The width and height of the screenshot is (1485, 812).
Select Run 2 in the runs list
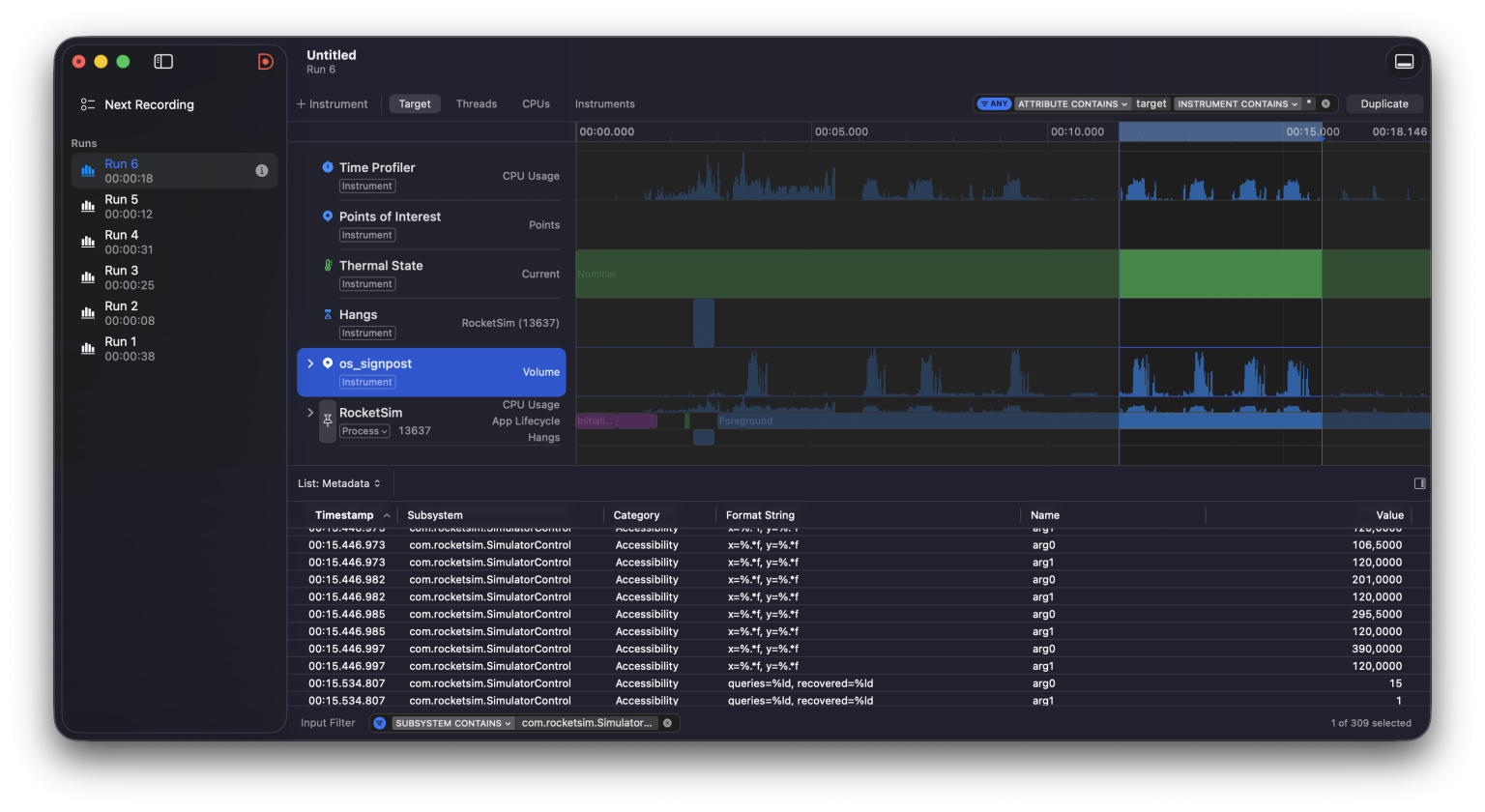(x=174, y=313)
